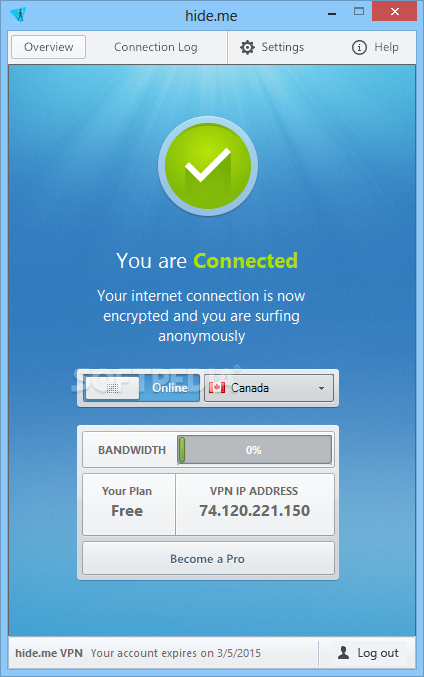Switch to the Overview tab
This screenshot has width=424, height=677.
pyautogui.click(x=48, y=47)
